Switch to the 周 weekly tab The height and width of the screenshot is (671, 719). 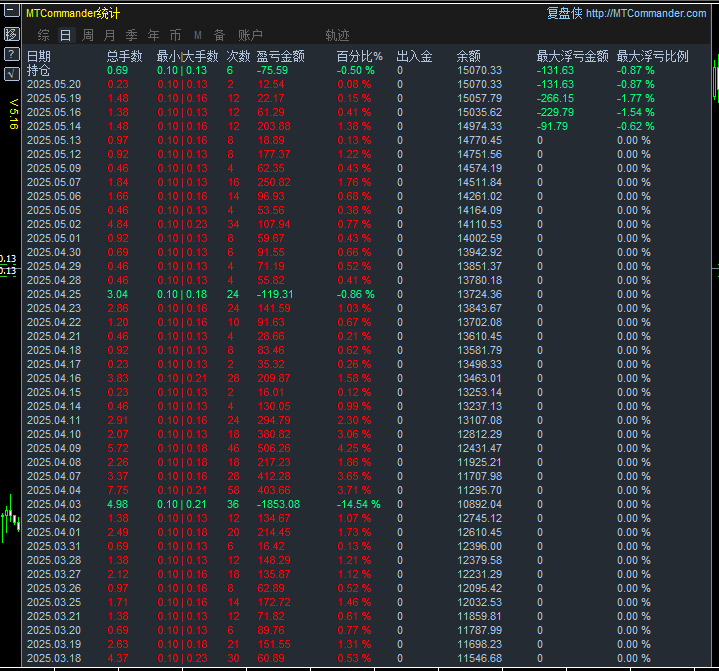88,35
